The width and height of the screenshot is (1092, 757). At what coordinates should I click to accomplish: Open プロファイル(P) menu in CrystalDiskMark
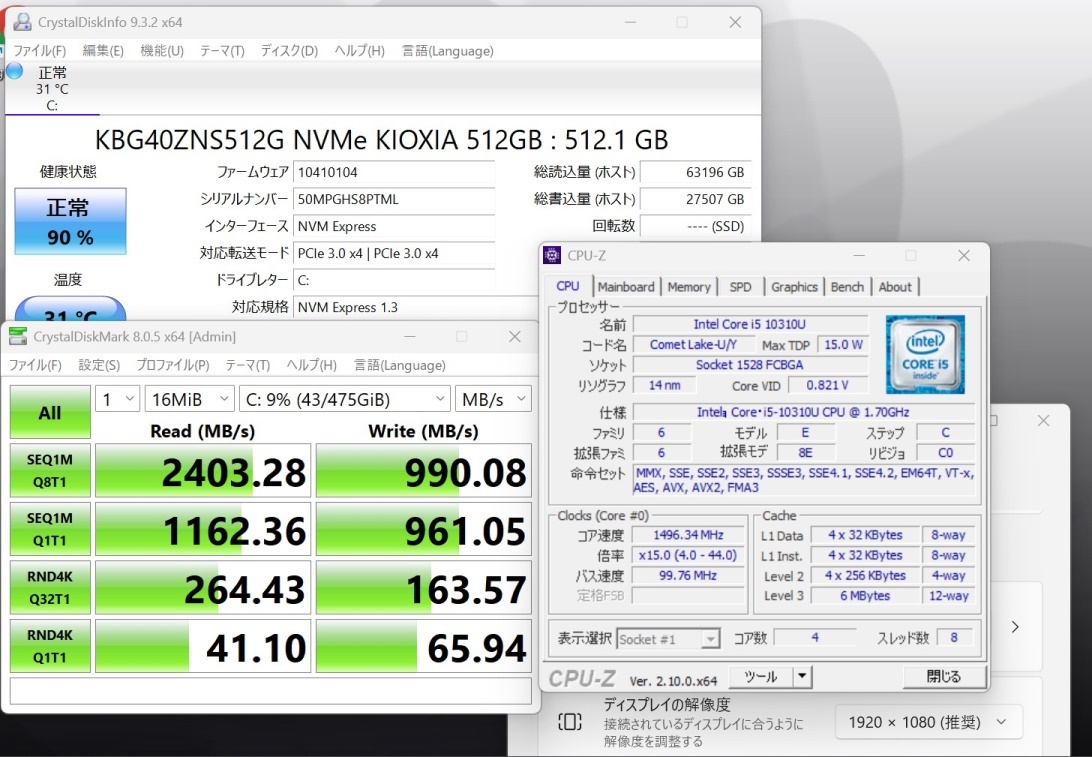pos(173,365)
